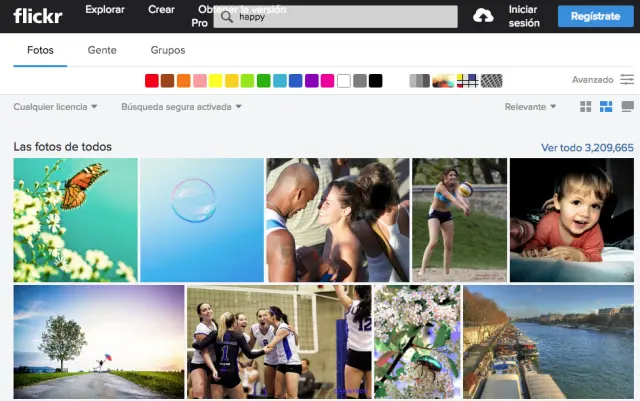The height and width of the screenshot is (401, 640).
Task: Expand the Cualquier licencia dropdown
Action: (x=56, y=107)
